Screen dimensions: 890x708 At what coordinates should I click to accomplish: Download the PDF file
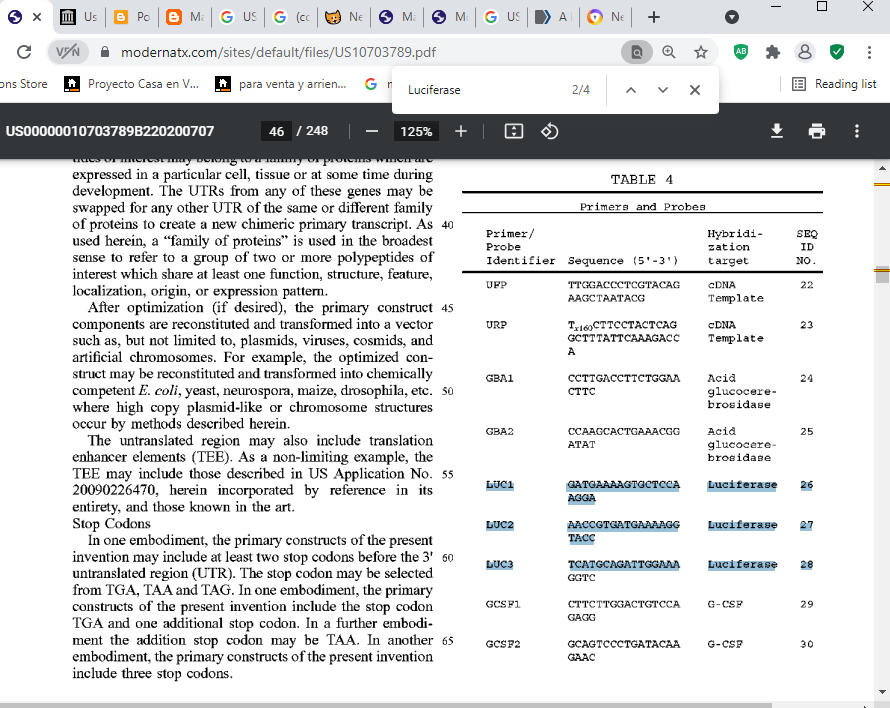(777, 131)
